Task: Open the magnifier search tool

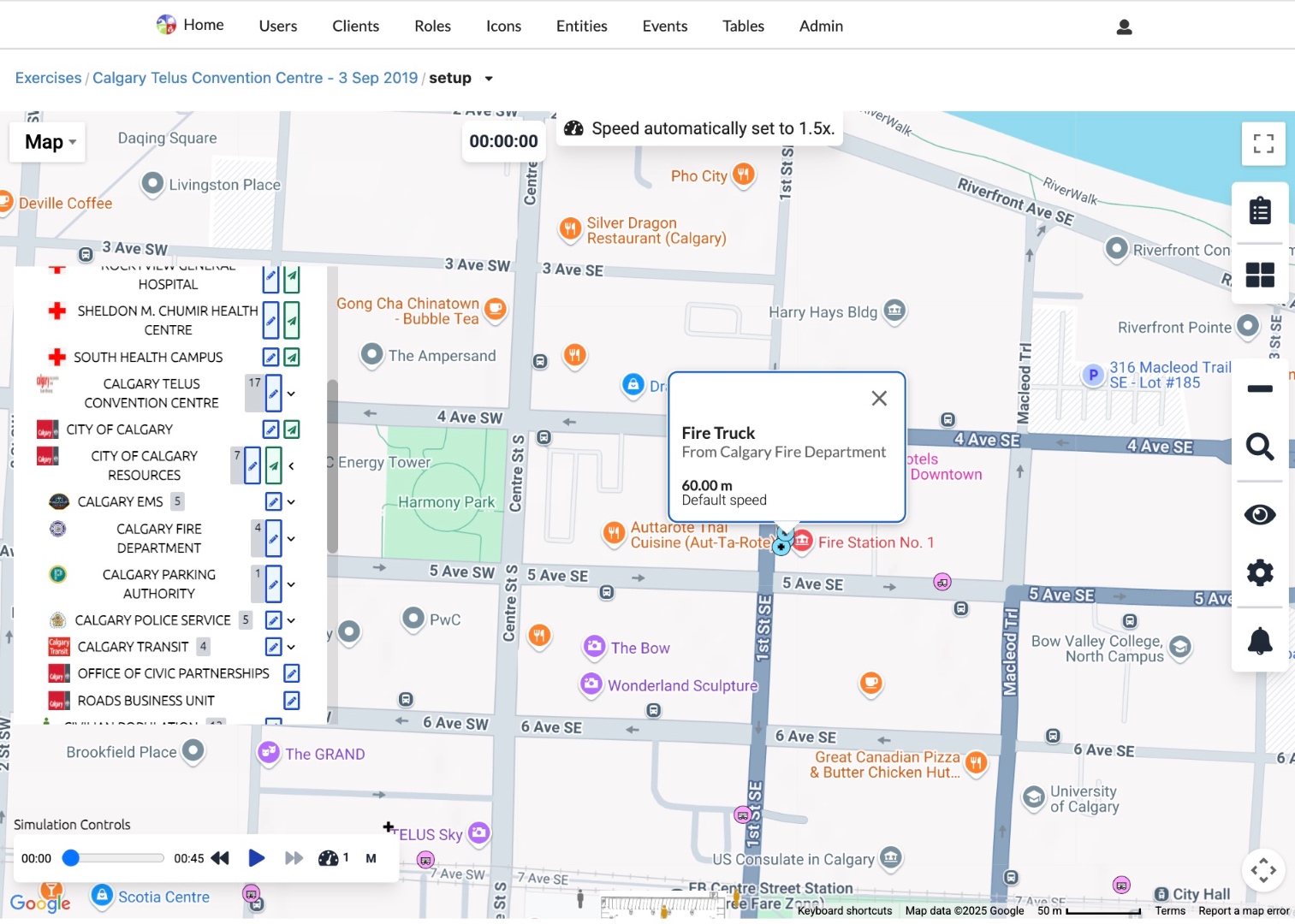Action: 1260,447
